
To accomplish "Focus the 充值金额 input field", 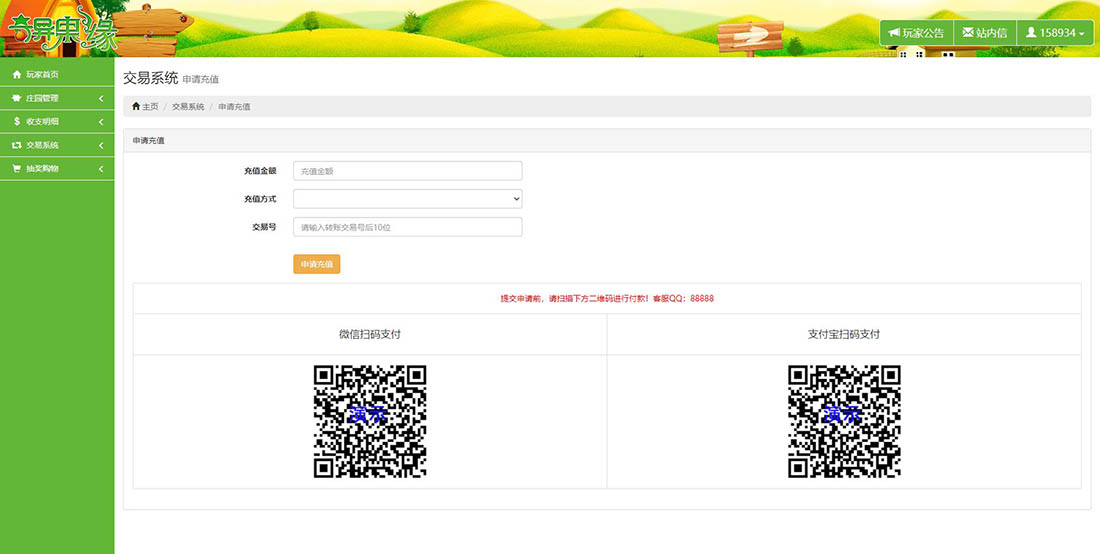I will coord(408,170).
